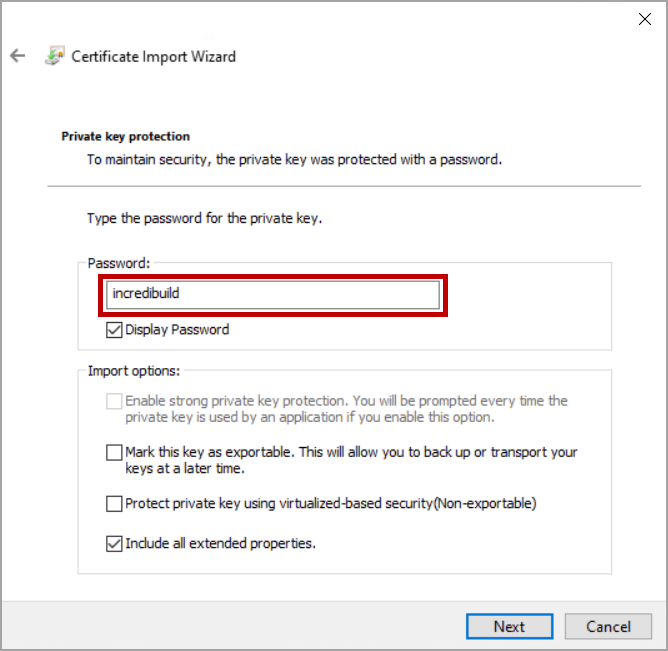Enable the Mark this key as exportable checkbox
Viewport: 668px width, 651px height.
tap(114, 453)
